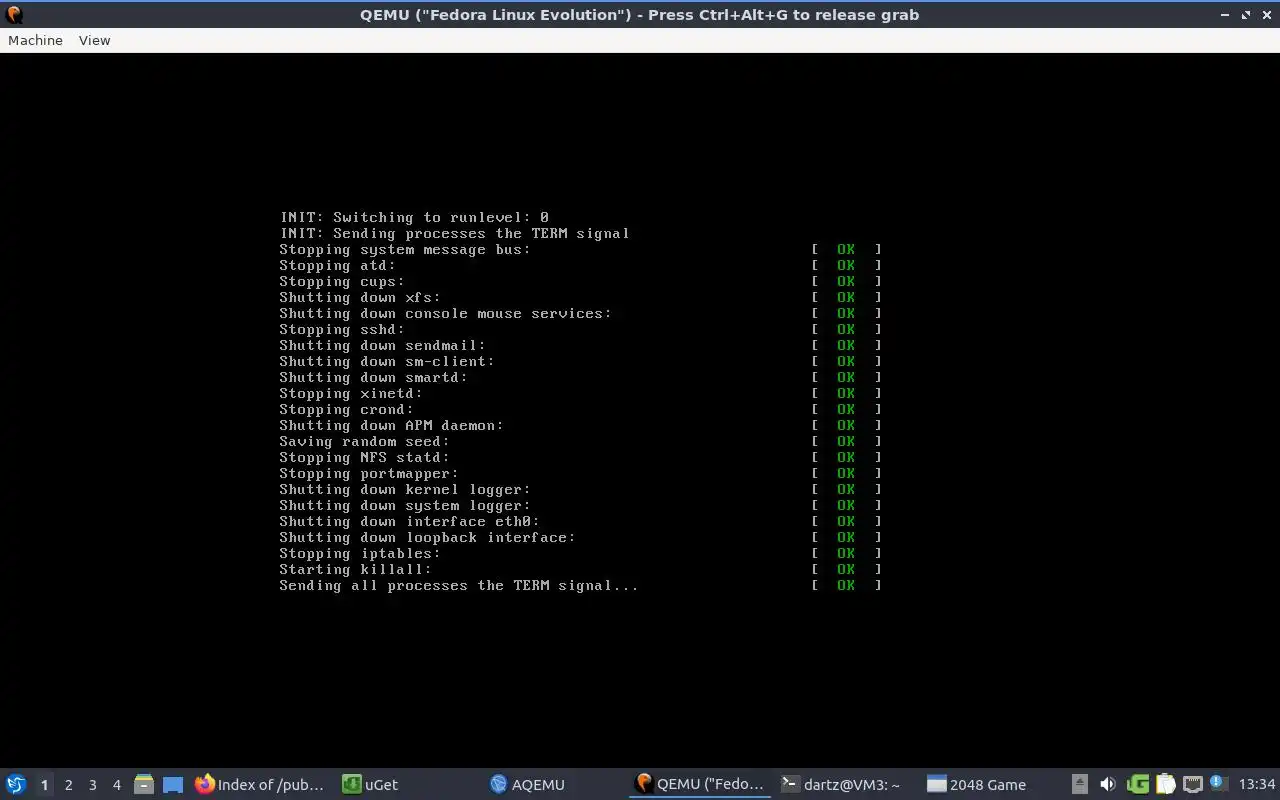
Task: Switch to 2048 Game window
Action: pyautogui.click(x=977, y=784)
